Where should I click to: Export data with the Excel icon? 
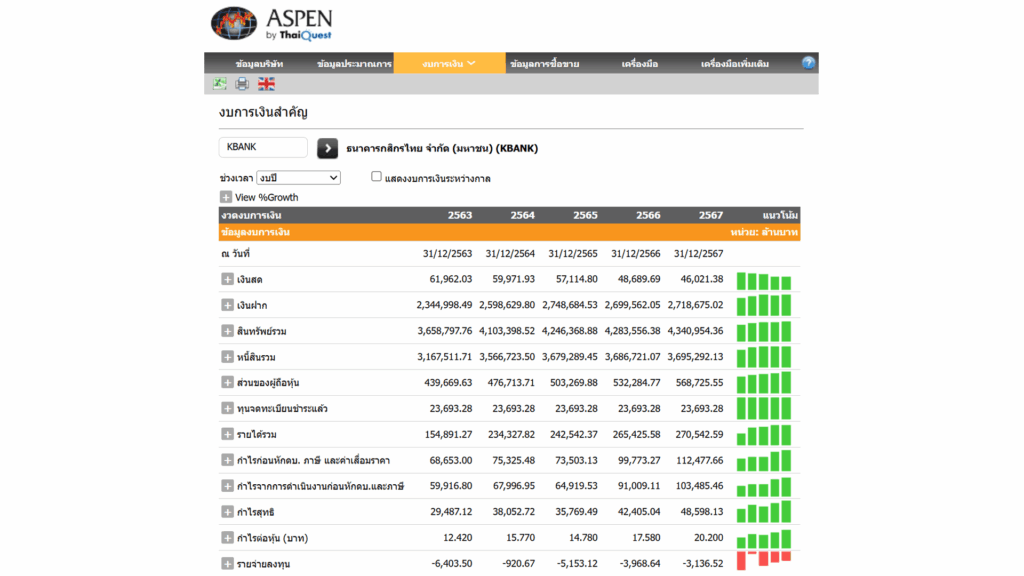(x=220, y=84)
